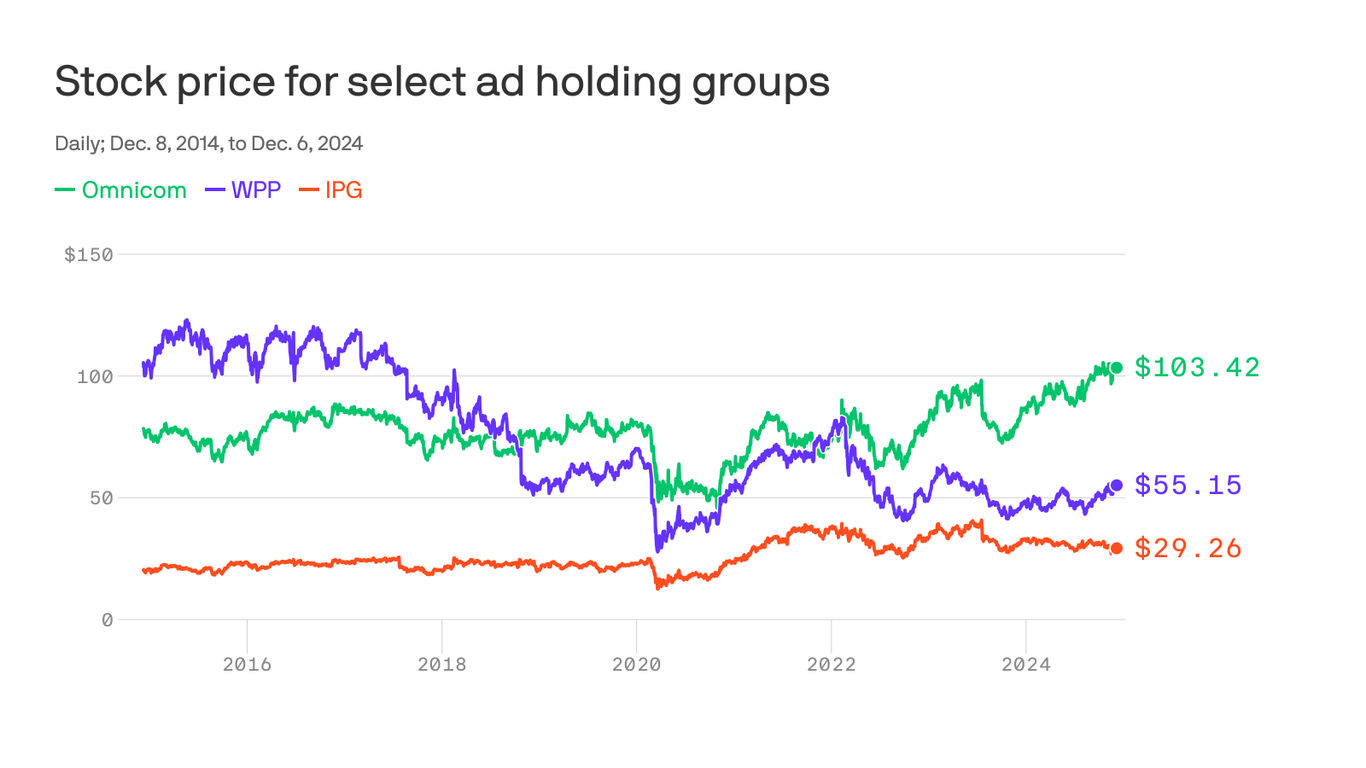This screenshot has width=1366, height=768.
Task: Click the green Omnicom legend dash
Action: 65,190
